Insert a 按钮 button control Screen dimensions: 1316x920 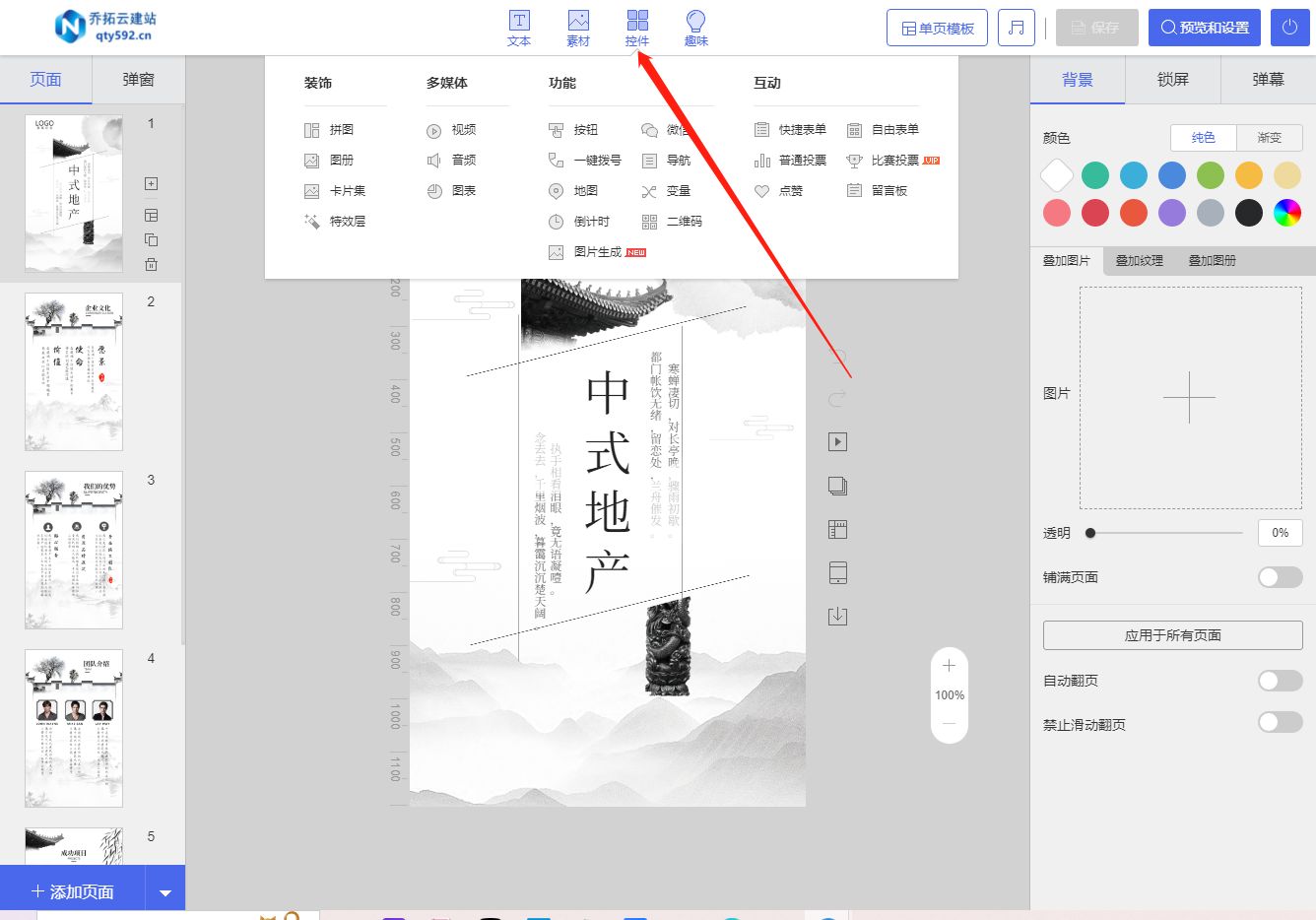pos(573,130)
